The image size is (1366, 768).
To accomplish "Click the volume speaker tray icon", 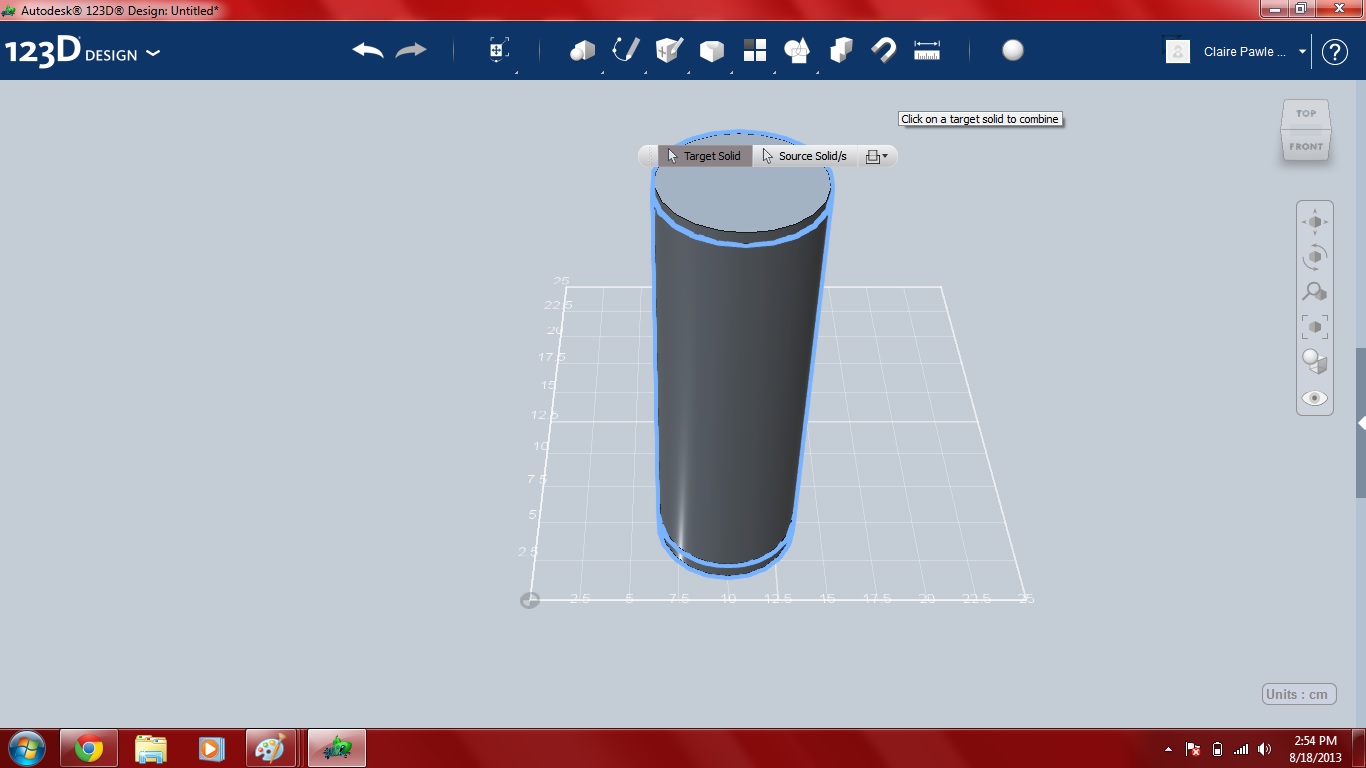I will coord(1264,749).
